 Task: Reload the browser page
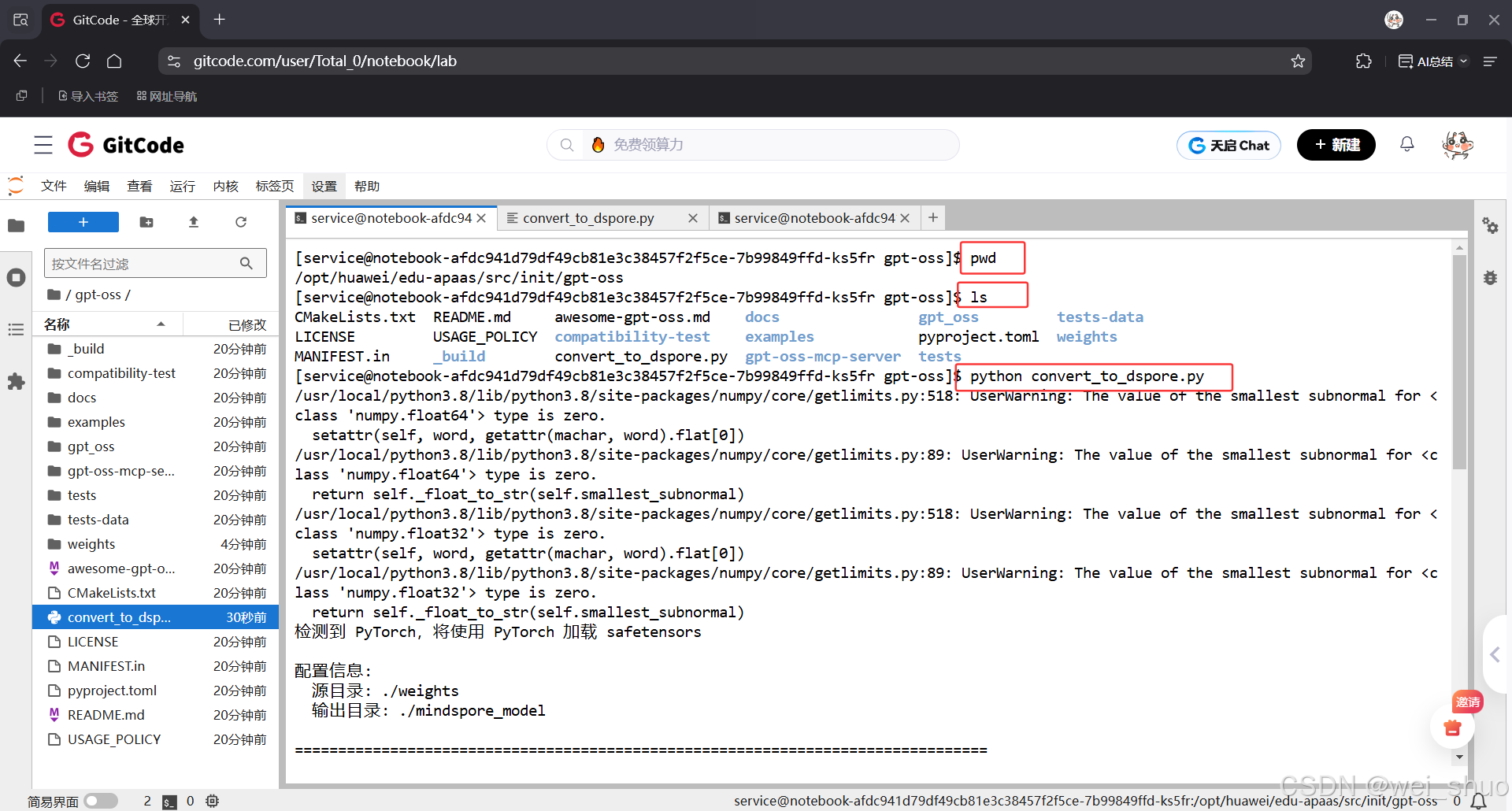[x=83, y=61]
